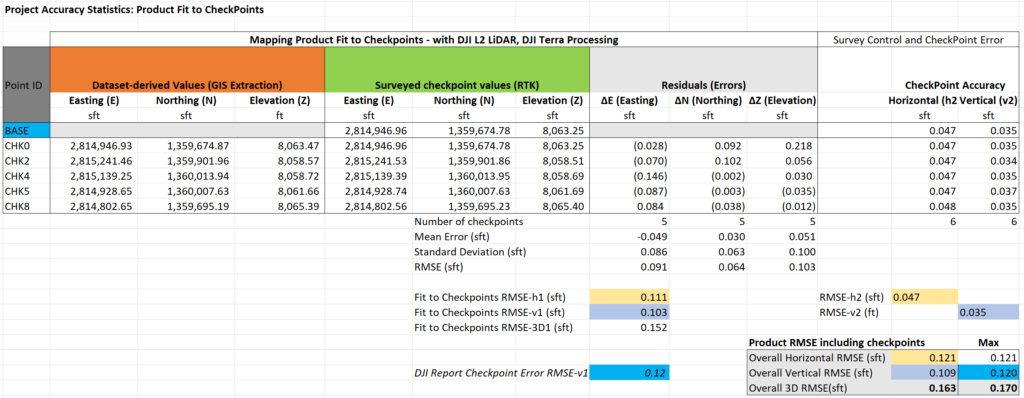The image size is (1024, 398).
Task: Select the 'CHK0' point ID cell
Action: tap(25, 145)
